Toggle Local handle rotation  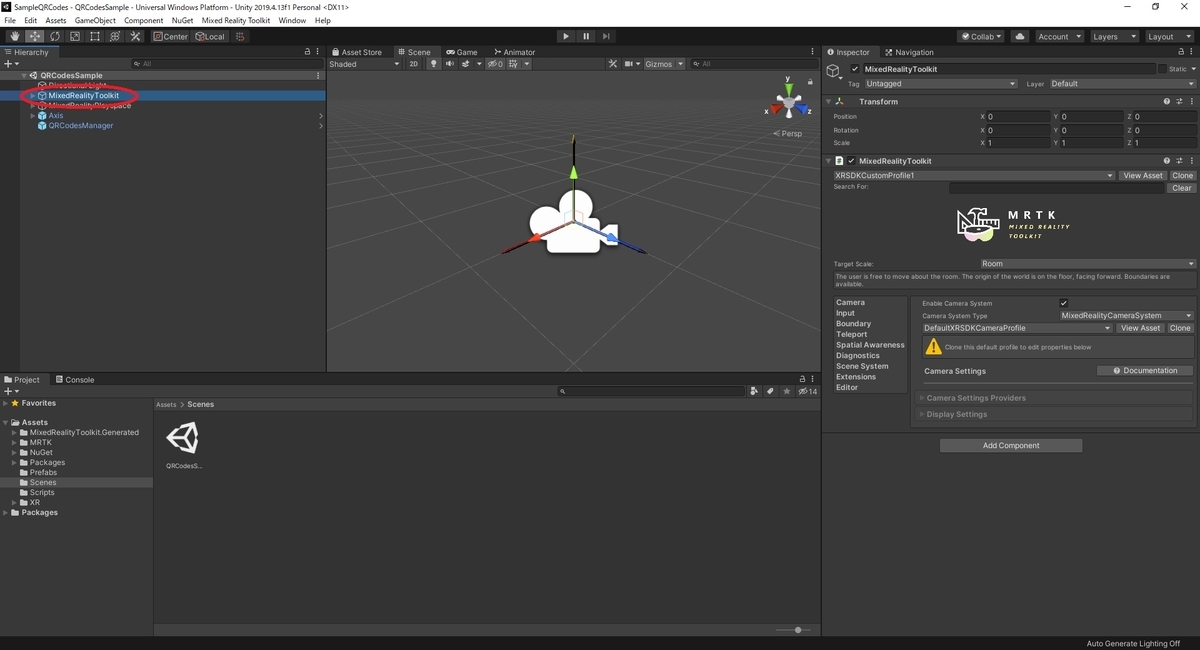pyautogui.click(x=210, y=36)
